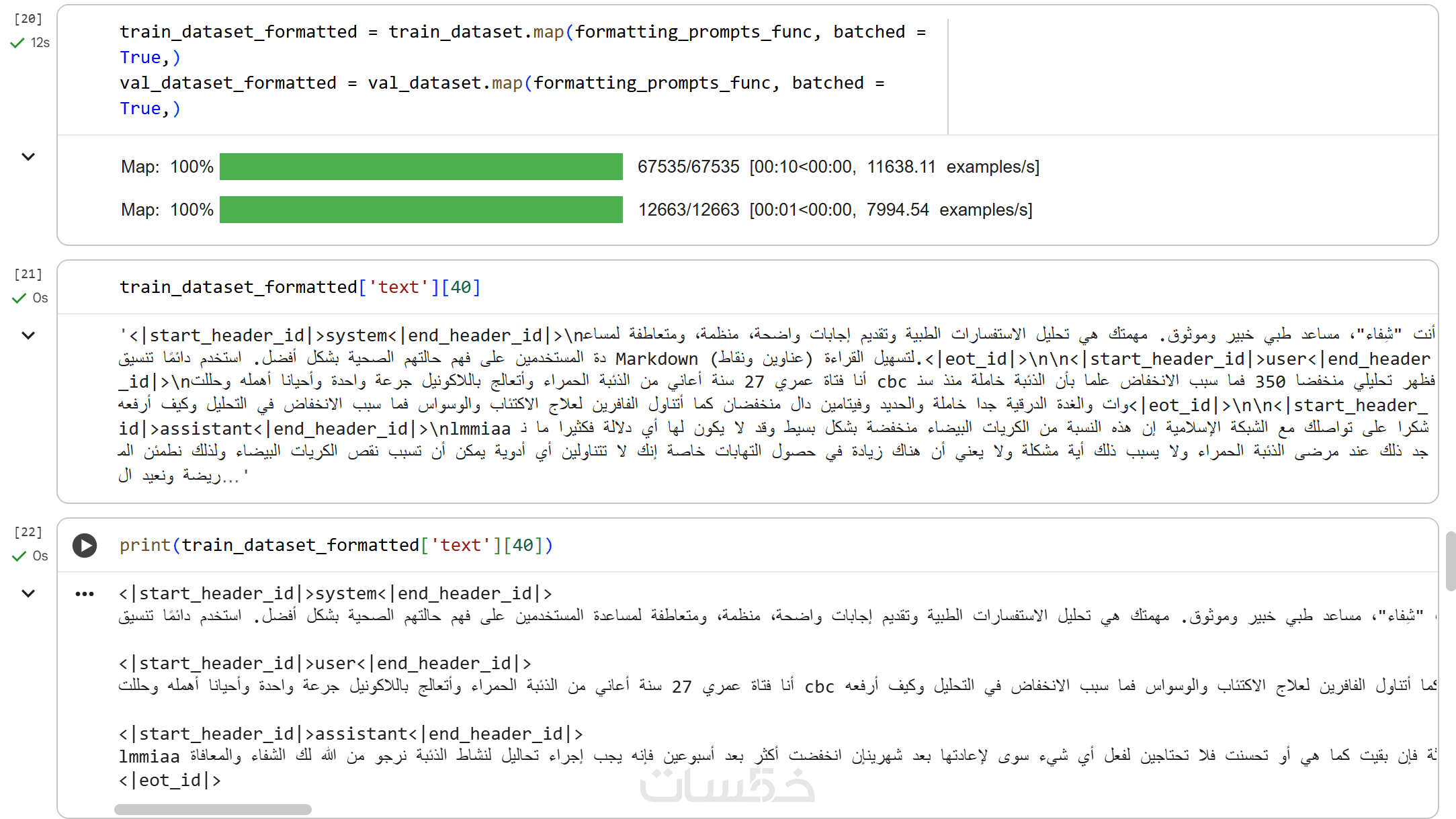Screen dimensions: 1456x819
Task: Click green checkmark beside 12s execution time
Action: coord(17,43)
